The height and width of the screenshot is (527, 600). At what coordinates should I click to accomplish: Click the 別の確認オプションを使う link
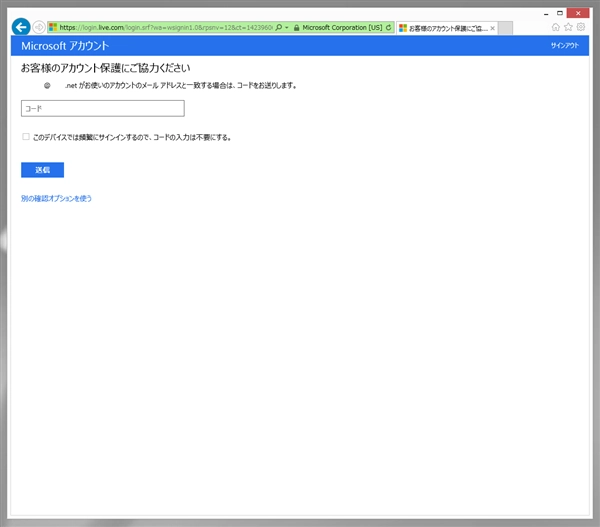tap(56, 198)
